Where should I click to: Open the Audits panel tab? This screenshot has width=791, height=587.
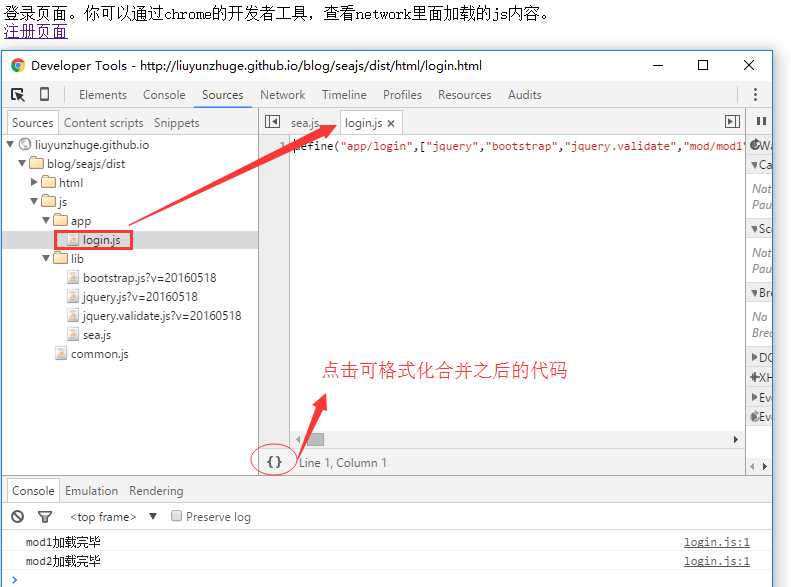point(525,95)
